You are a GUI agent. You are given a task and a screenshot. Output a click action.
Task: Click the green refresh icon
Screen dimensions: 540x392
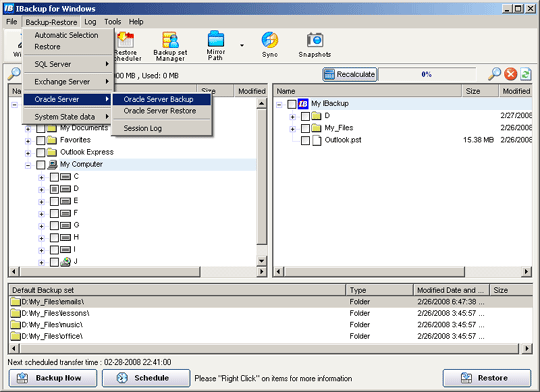tap(526, 74)
